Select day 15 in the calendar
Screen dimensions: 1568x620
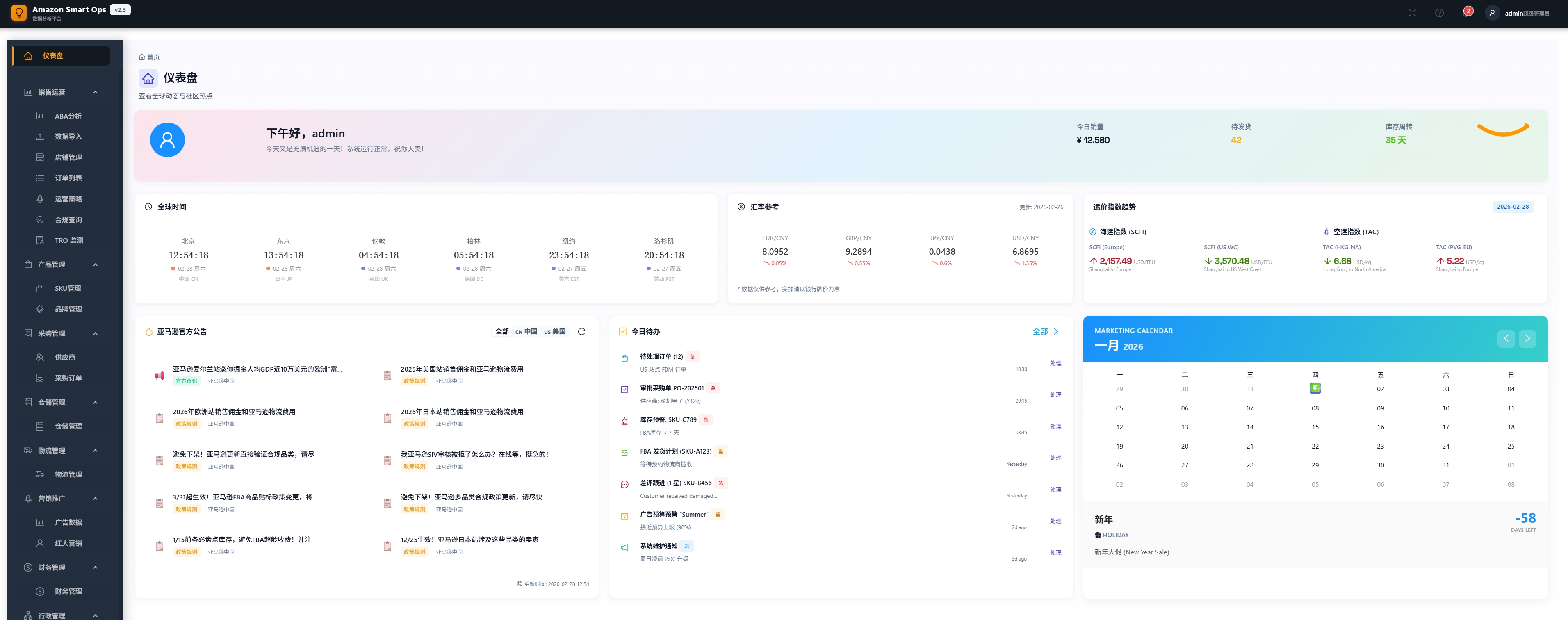click(1315, 427)
